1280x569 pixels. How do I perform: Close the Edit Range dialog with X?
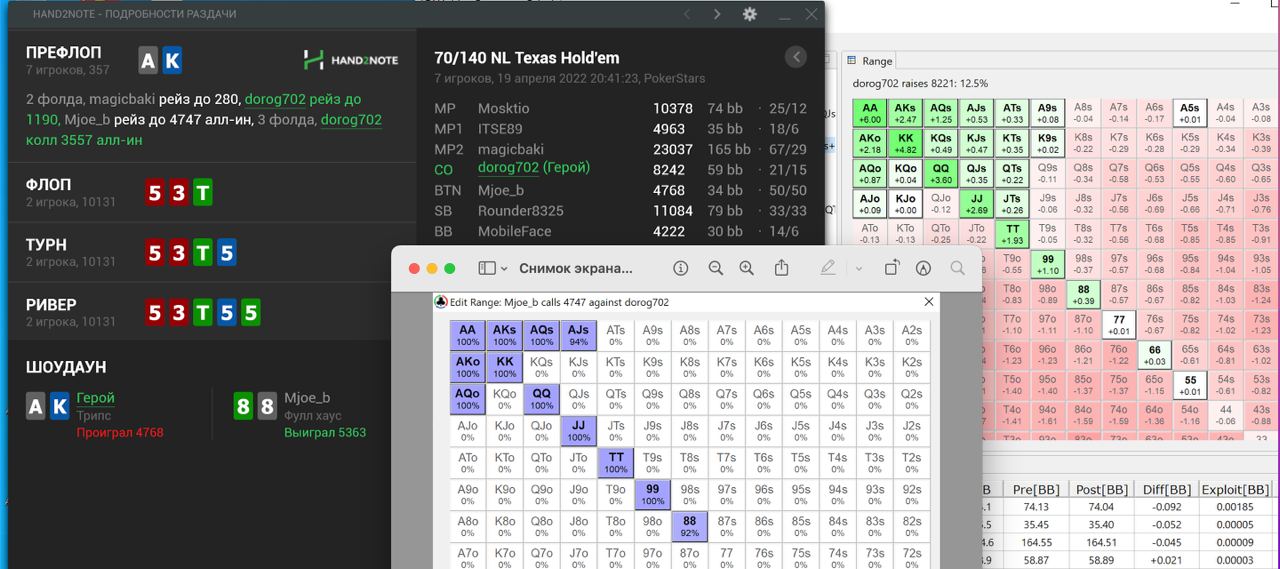click(x=929, y=302)
